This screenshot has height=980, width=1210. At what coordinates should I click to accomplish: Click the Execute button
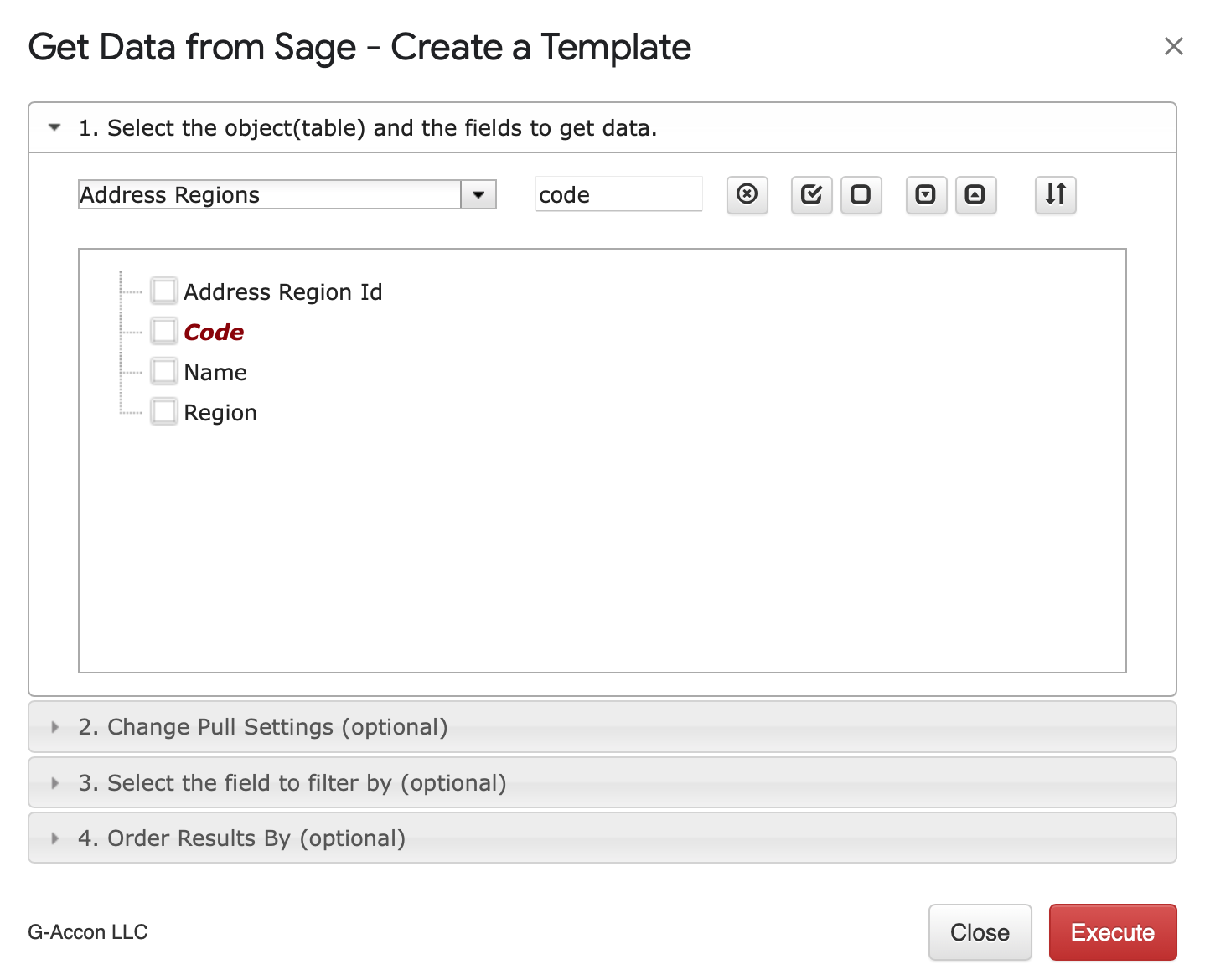point(1113,932)
